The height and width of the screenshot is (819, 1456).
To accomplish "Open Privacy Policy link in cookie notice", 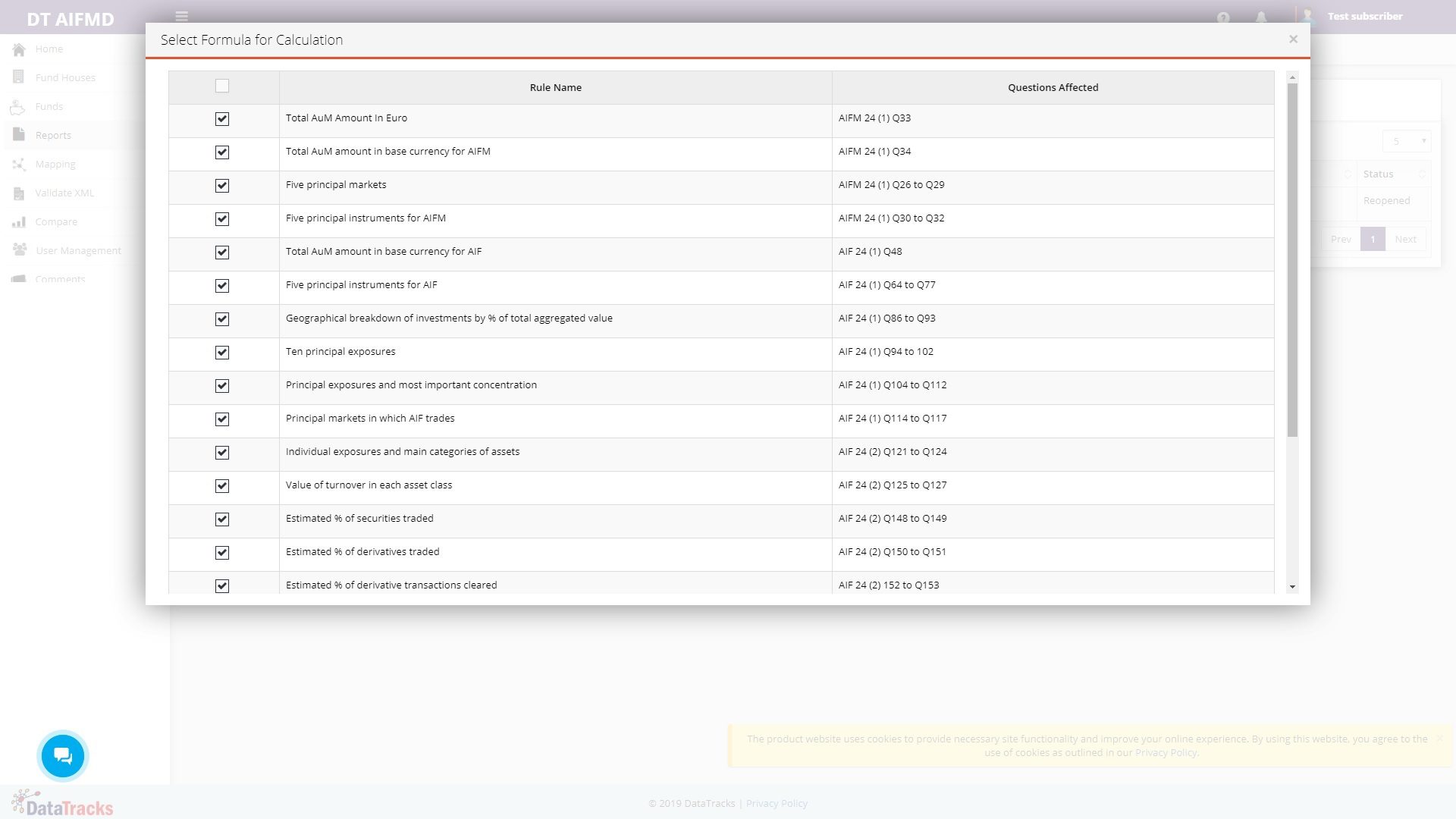I will point(1166,753).
